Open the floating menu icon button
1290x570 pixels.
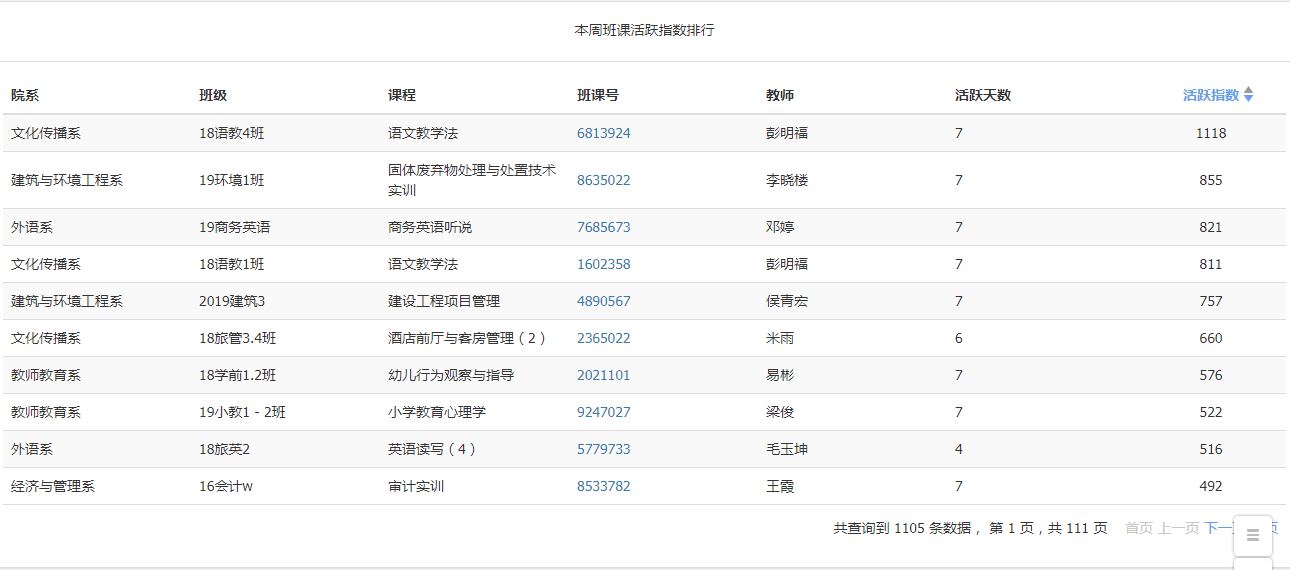click(x=1253, y=536)
